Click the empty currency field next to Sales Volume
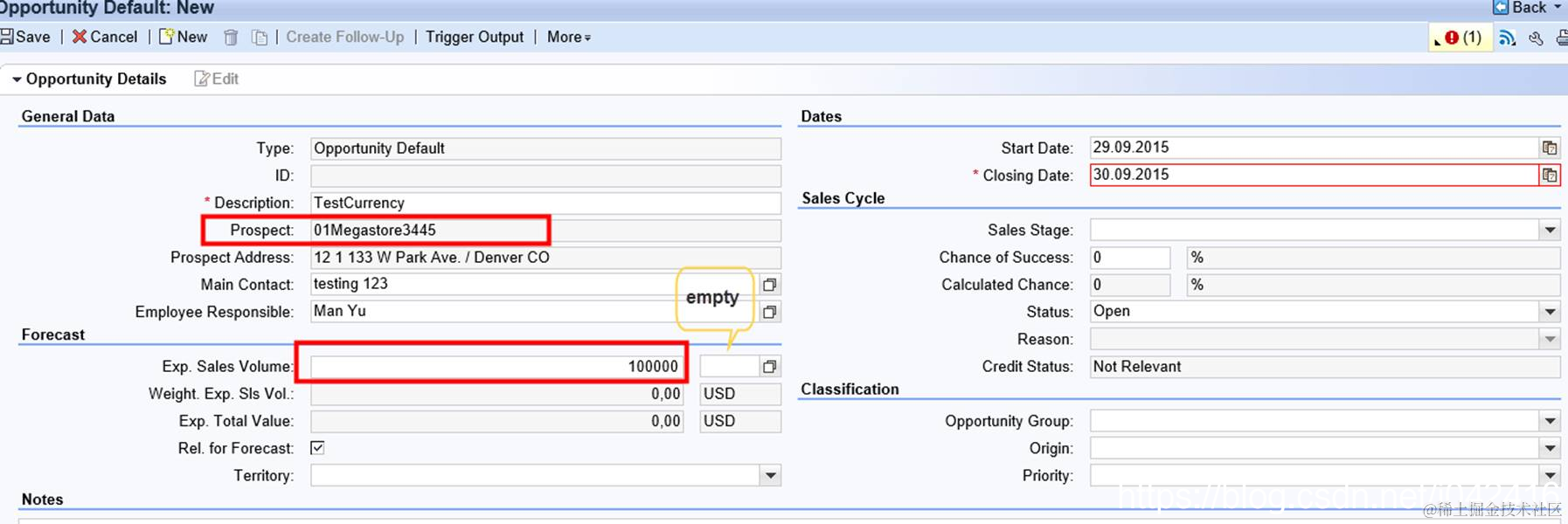This screenshot has width=1568, height=524. tap(729, 366)
